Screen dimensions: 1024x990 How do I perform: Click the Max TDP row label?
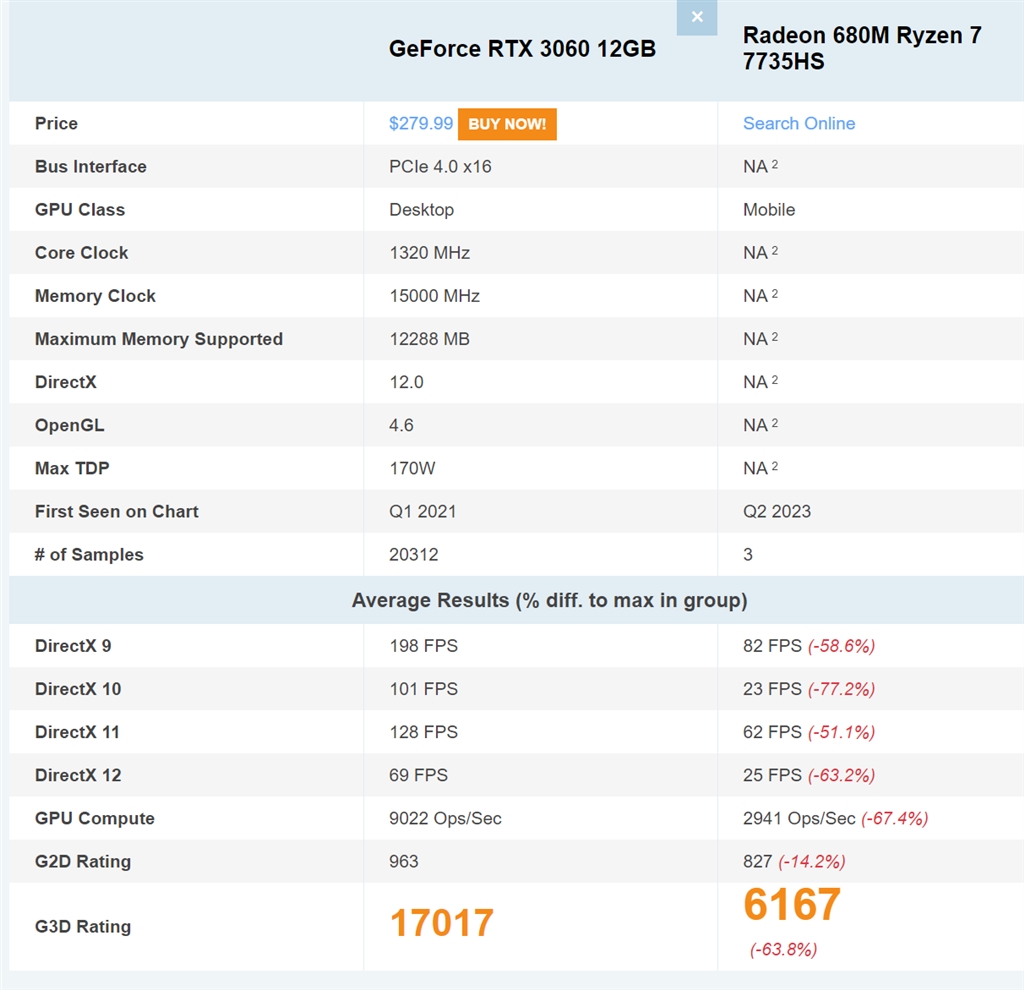click(72, 468)
